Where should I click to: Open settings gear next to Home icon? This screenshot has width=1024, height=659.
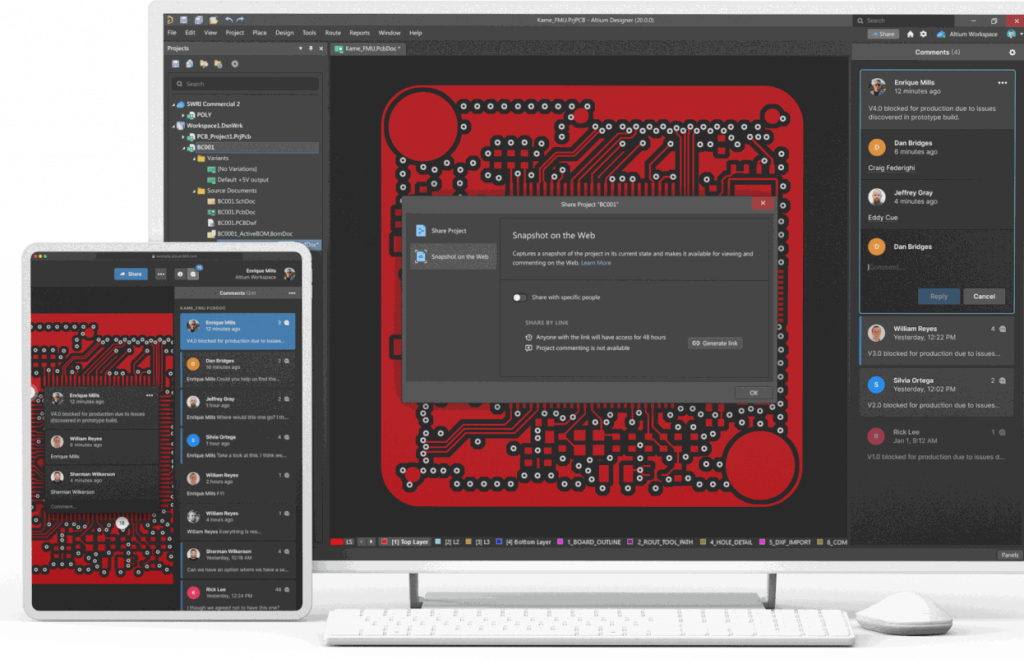point(923,34)
